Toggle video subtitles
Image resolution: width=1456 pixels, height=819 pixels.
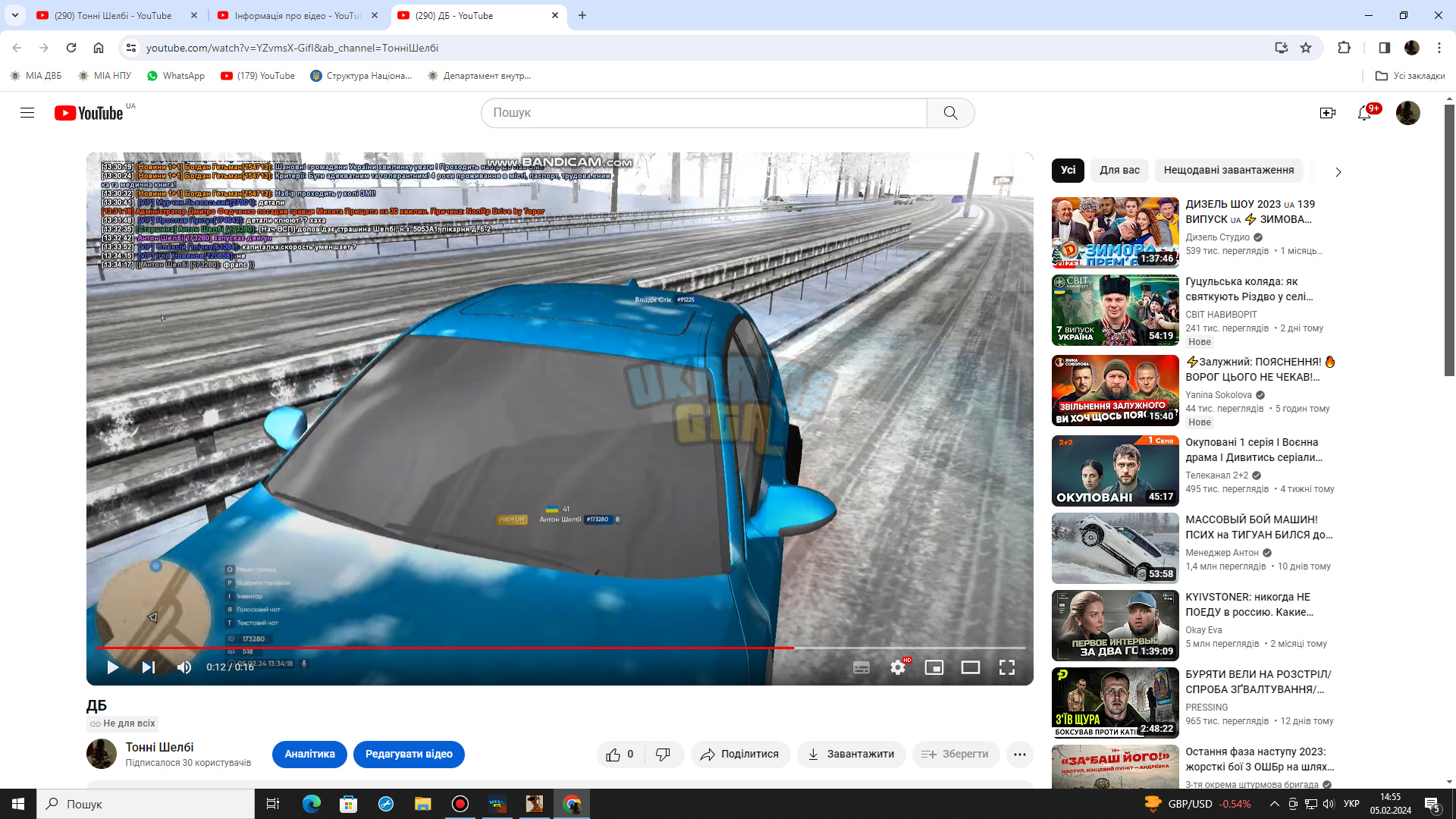click(861, 667)
